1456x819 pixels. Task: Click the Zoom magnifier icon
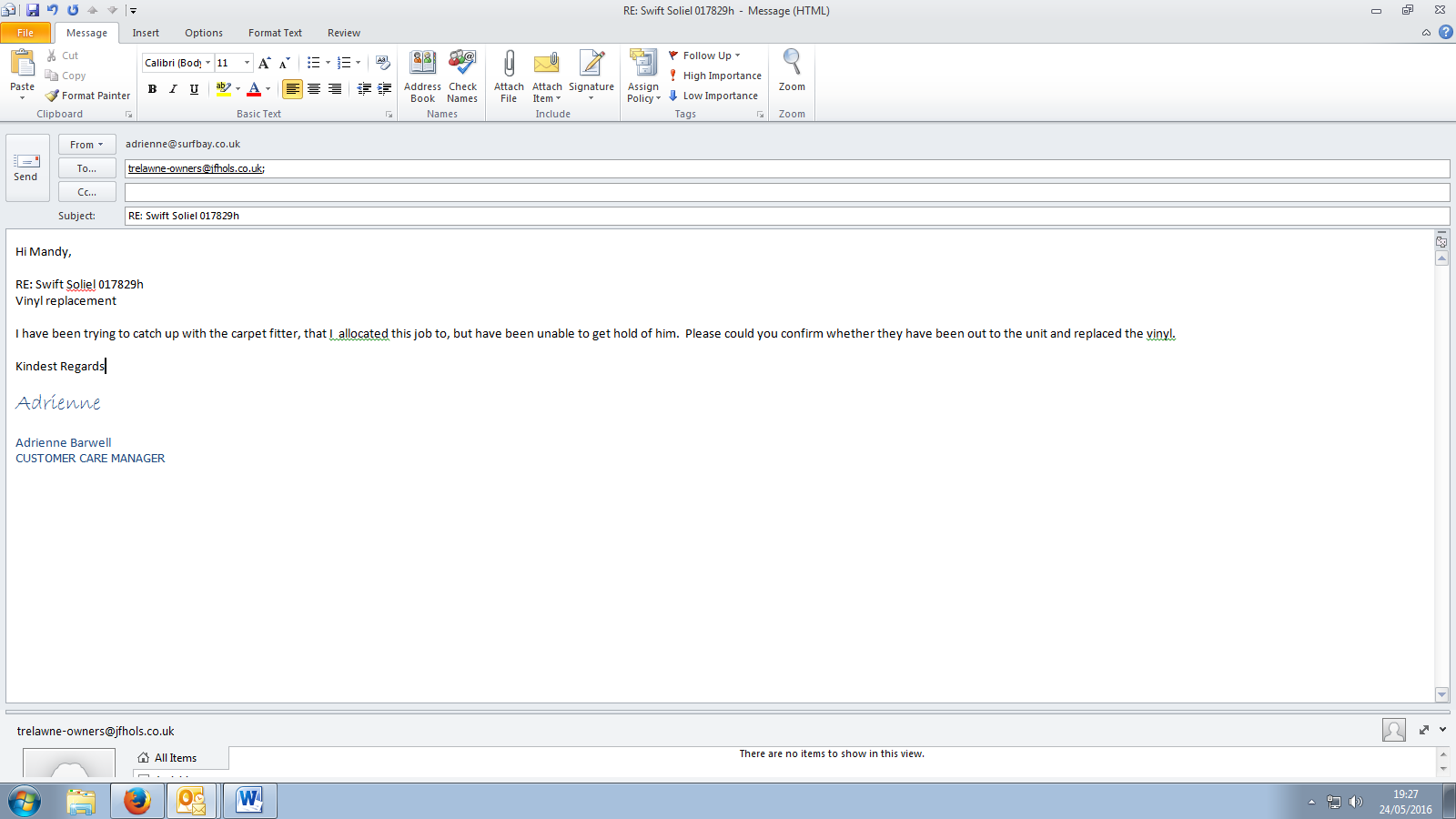pos(792,64)
